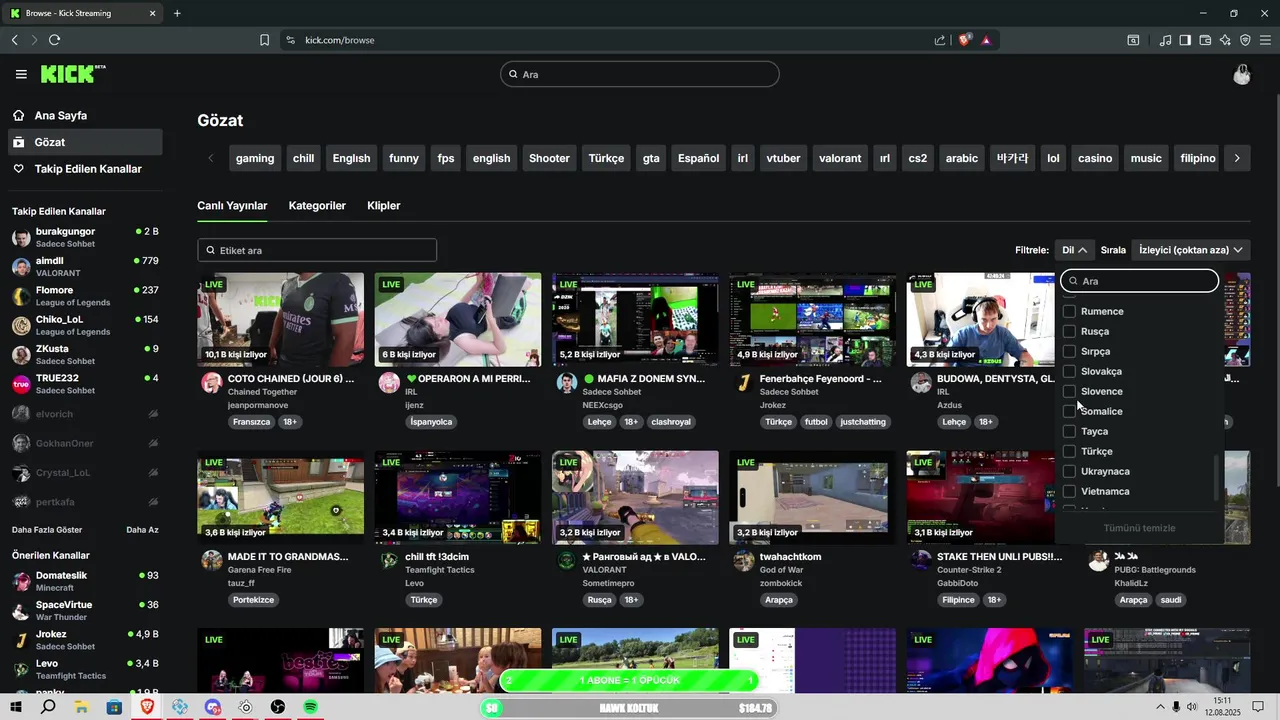Open Windows Start menu
Image resolution: width=1280 pixels, height=720 pixels.
[x=15, y=707]
